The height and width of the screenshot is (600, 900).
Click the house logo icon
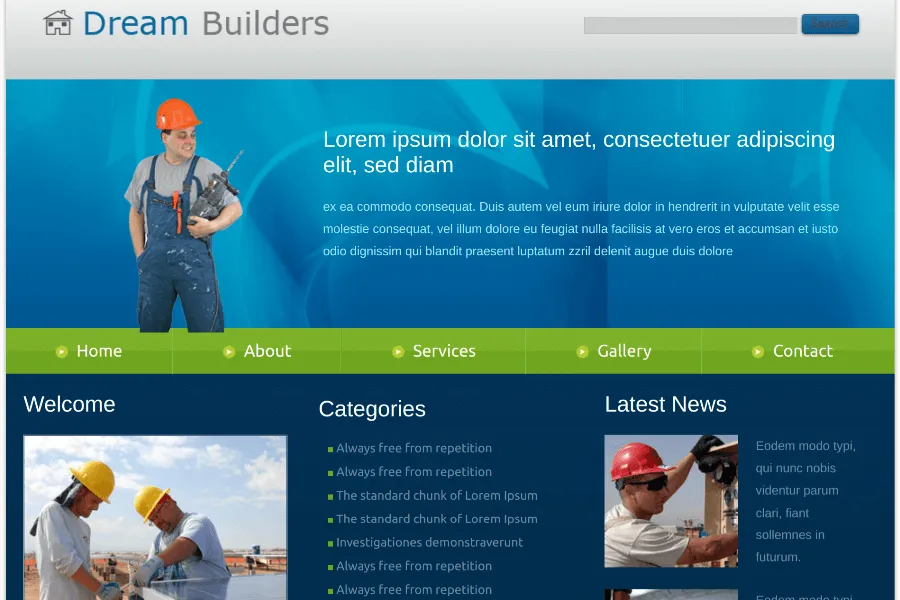[x=58, y=23]
